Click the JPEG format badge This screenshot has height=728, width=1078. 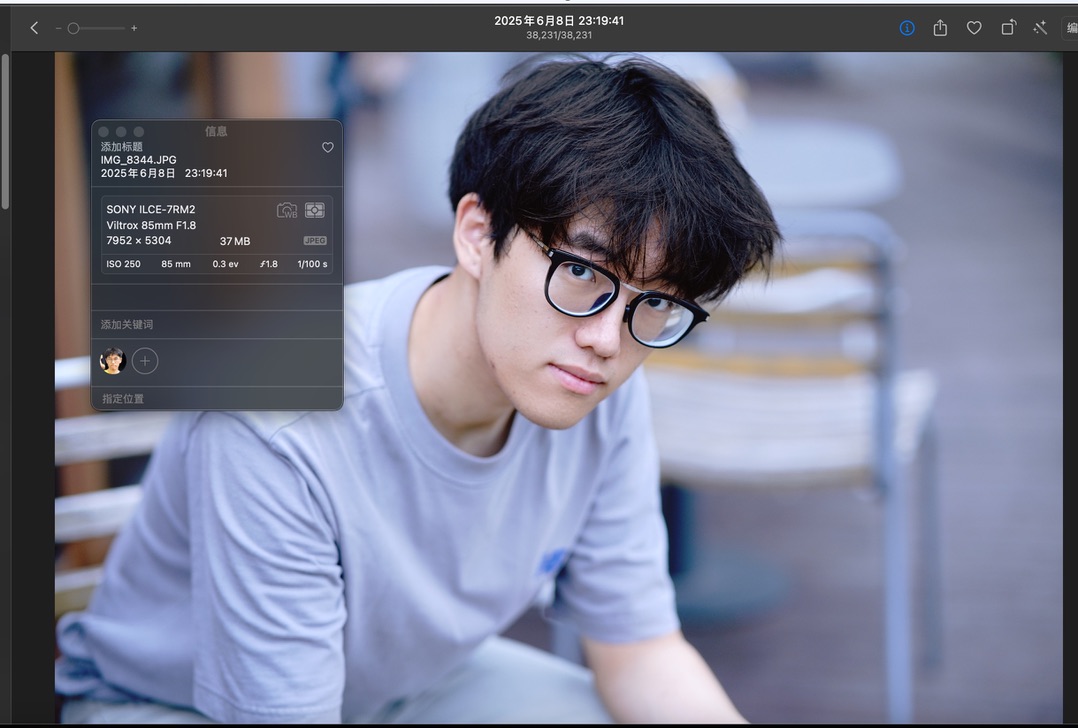pyautogui.click(x=315, y=241)
